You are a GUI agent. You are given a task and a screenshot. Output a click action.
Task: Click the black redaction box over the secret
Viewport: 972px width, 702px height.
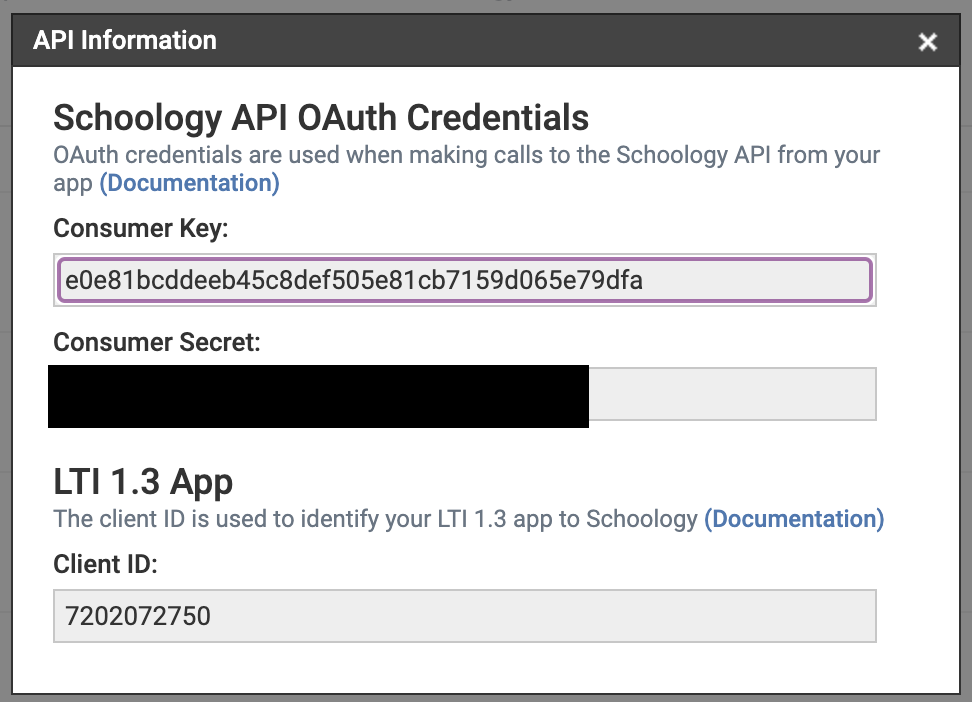(318, 396)
